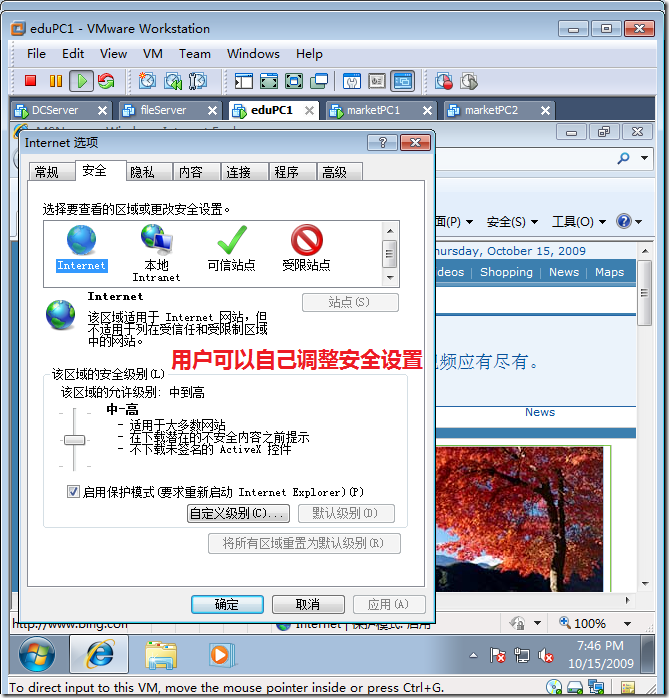This screenshot has width=669, height=698.
Task: Click the red Power Off toolbar icon
Action: [x=30, y=81]
